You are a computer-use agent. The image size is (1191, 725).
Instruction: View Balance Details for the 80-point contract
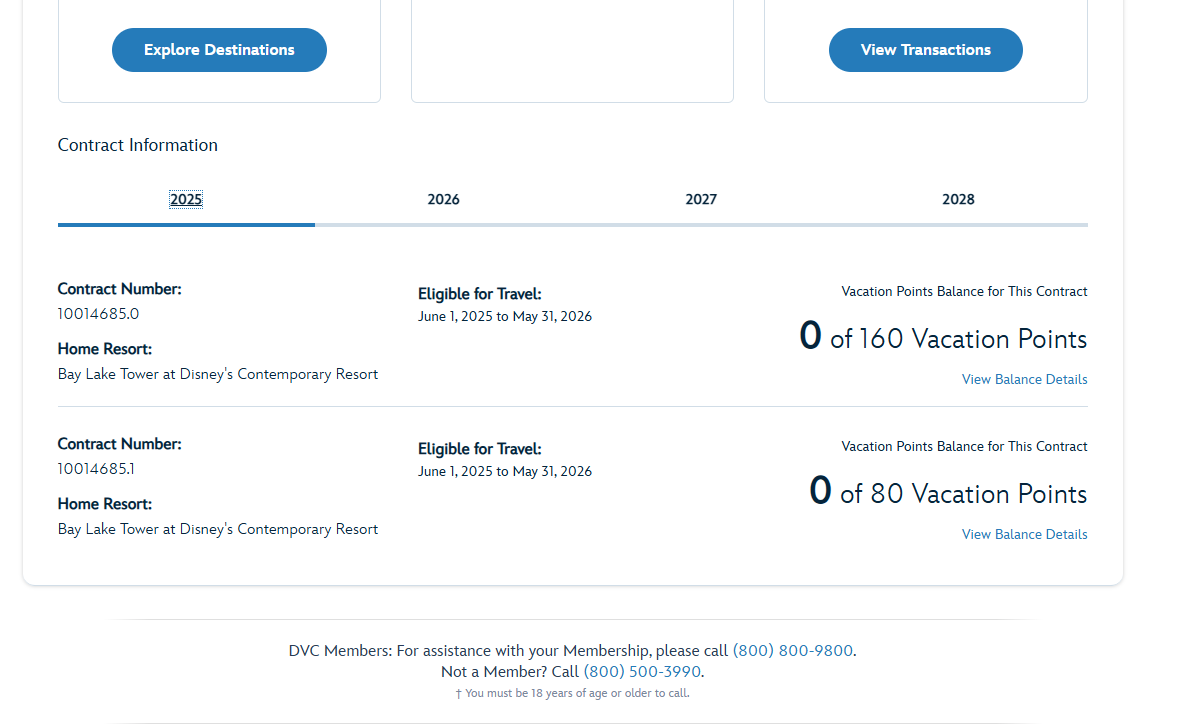(x=1024, y=535)
